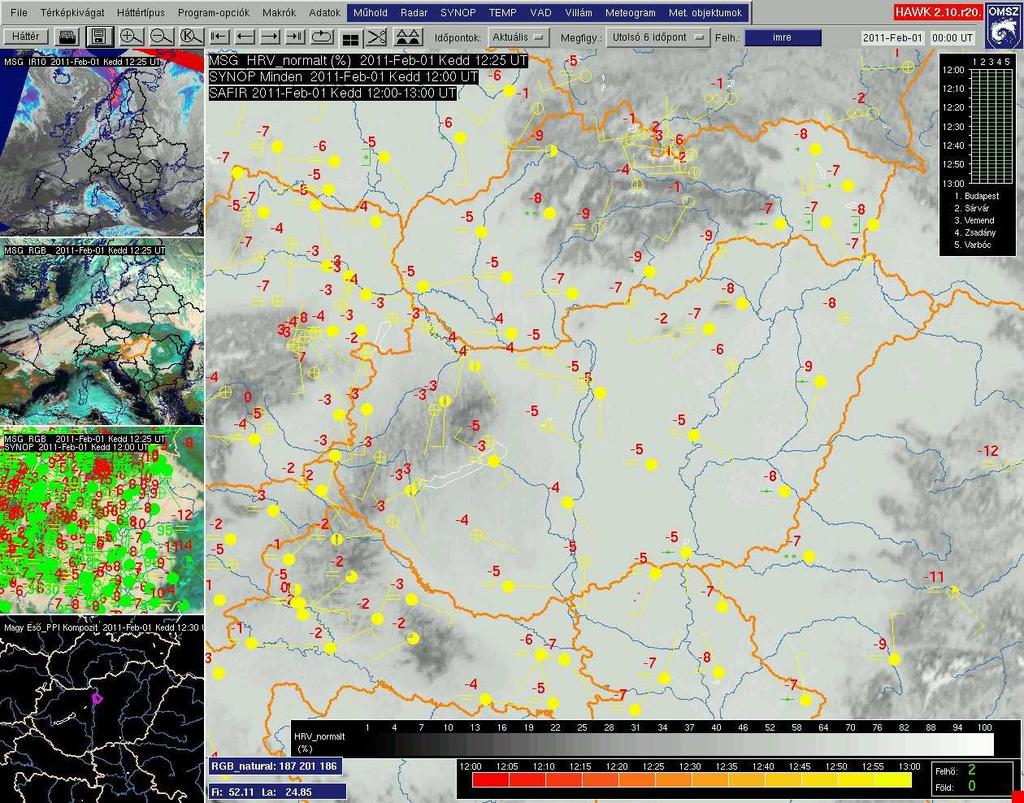This screenshot has height=803, width=1024.
Task: Click the Felhő lightning count 2
Action: click(972, 771)
